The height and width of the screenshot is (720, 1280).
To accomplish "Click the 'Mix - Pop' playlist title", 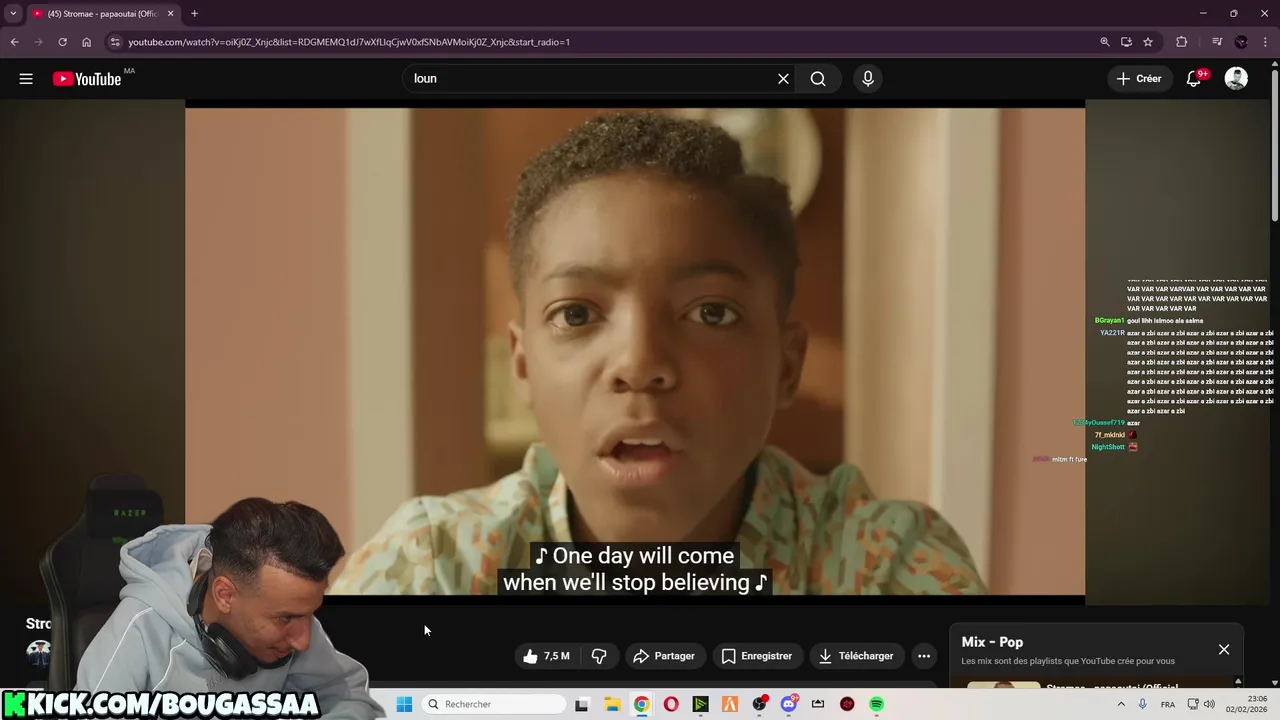I will tap(992, 642).
